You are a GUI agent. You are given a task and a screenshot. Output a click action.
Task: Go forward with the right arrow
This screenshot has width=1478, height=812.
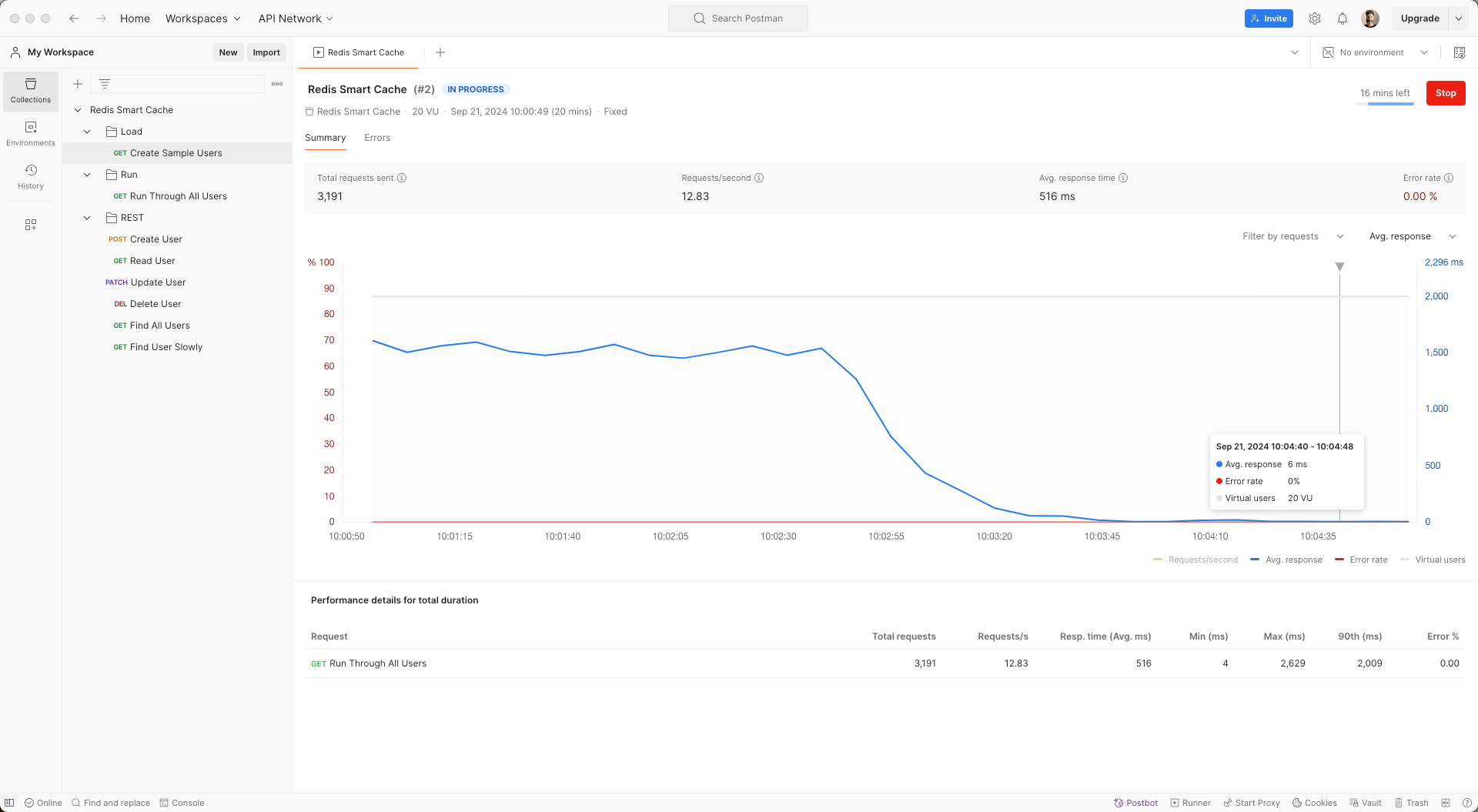coord(102,18)
